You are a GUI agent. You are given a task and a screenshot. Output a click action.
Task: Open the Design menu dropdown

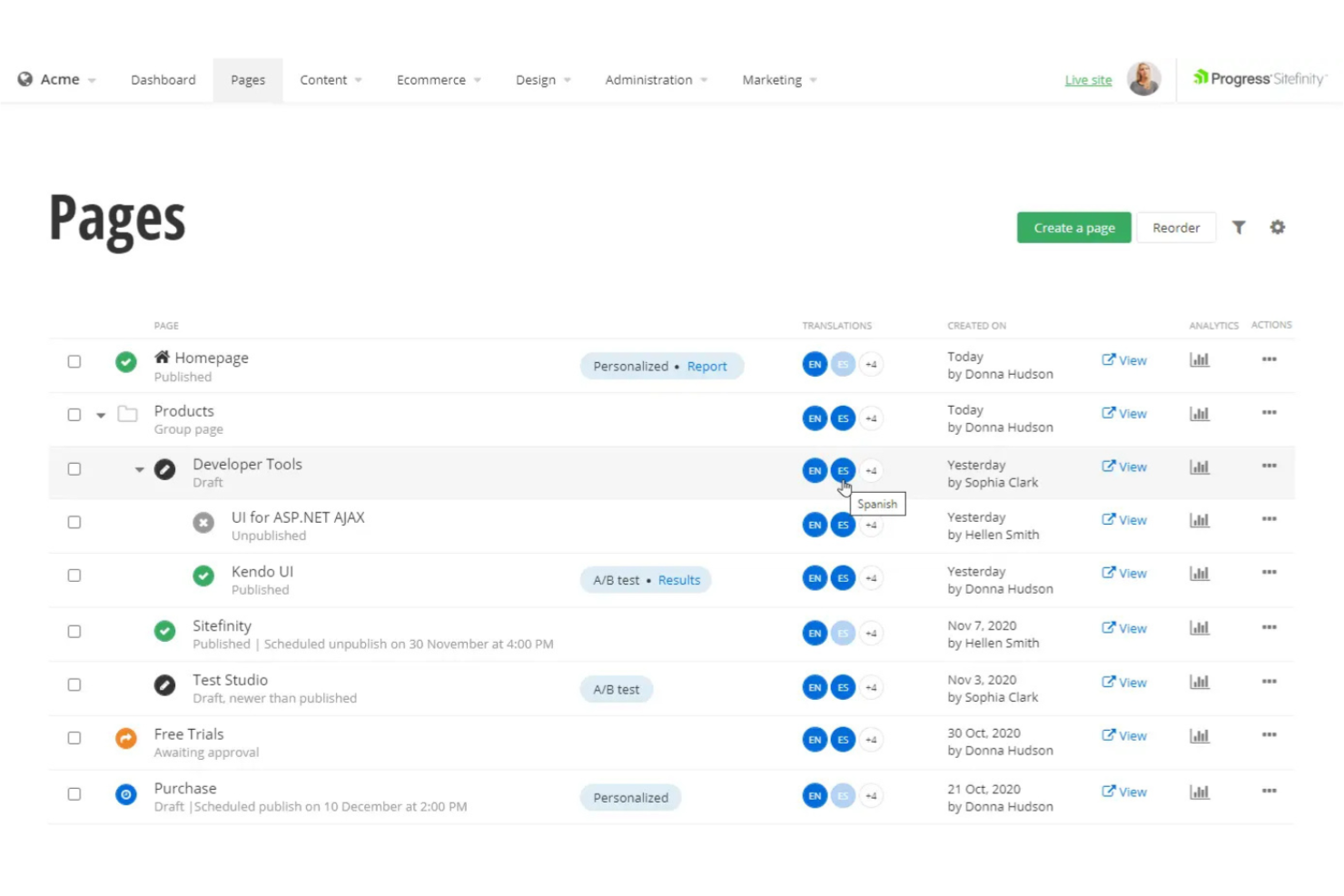click(x=544, y=80)
